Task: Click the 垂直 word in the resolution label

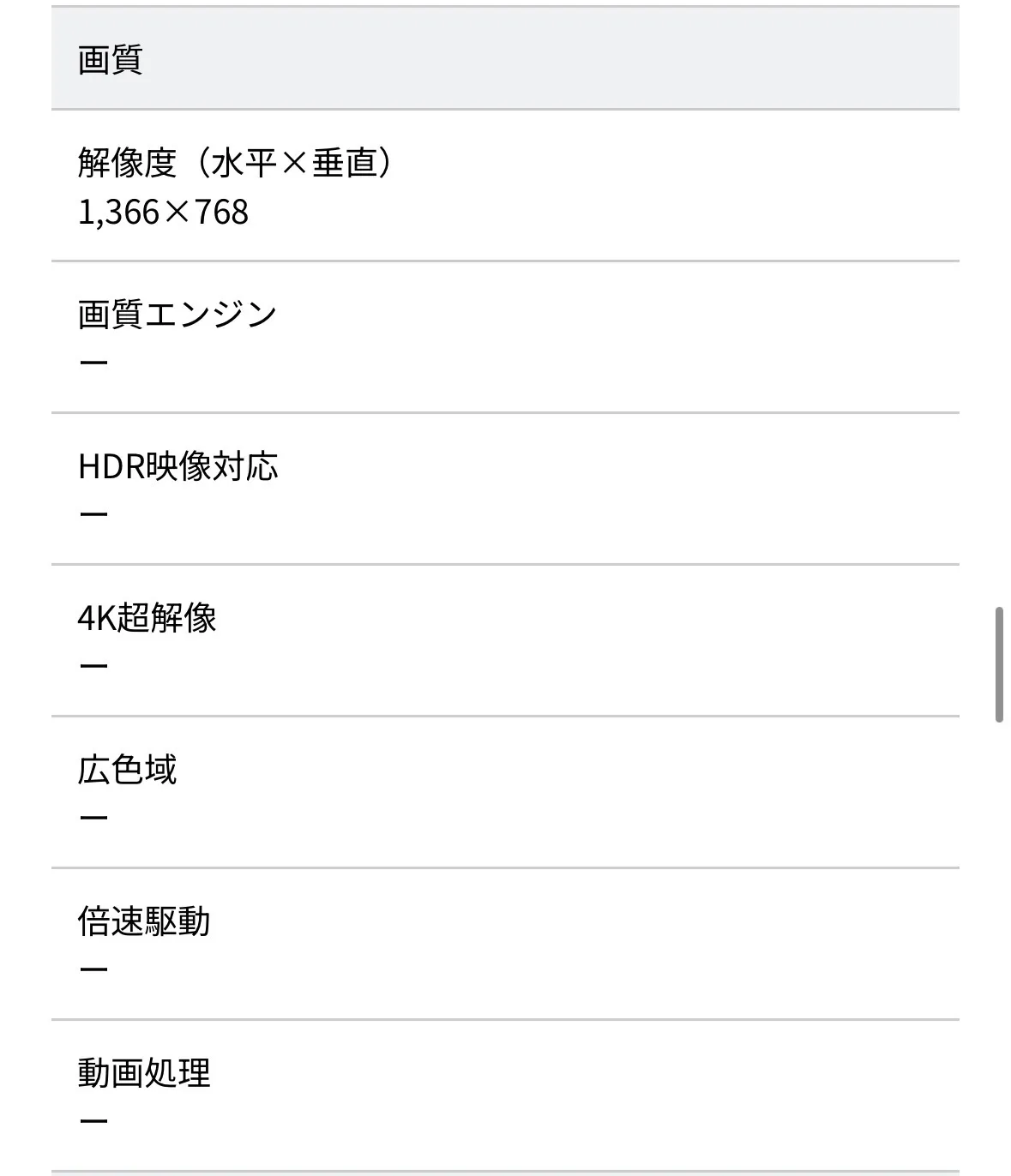Action: coord(344,163)
